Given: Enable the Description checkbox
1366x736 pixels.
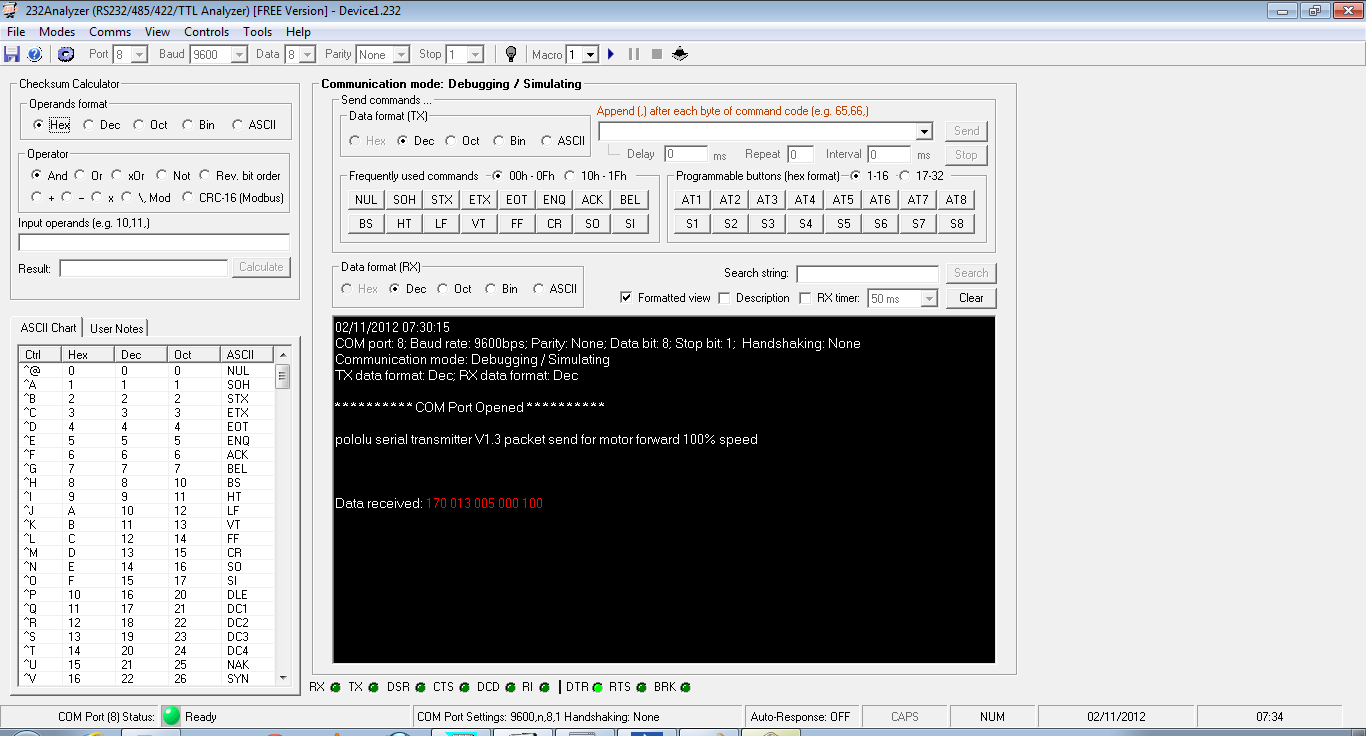Looking at the screenshot, I should tap(725, 298).
